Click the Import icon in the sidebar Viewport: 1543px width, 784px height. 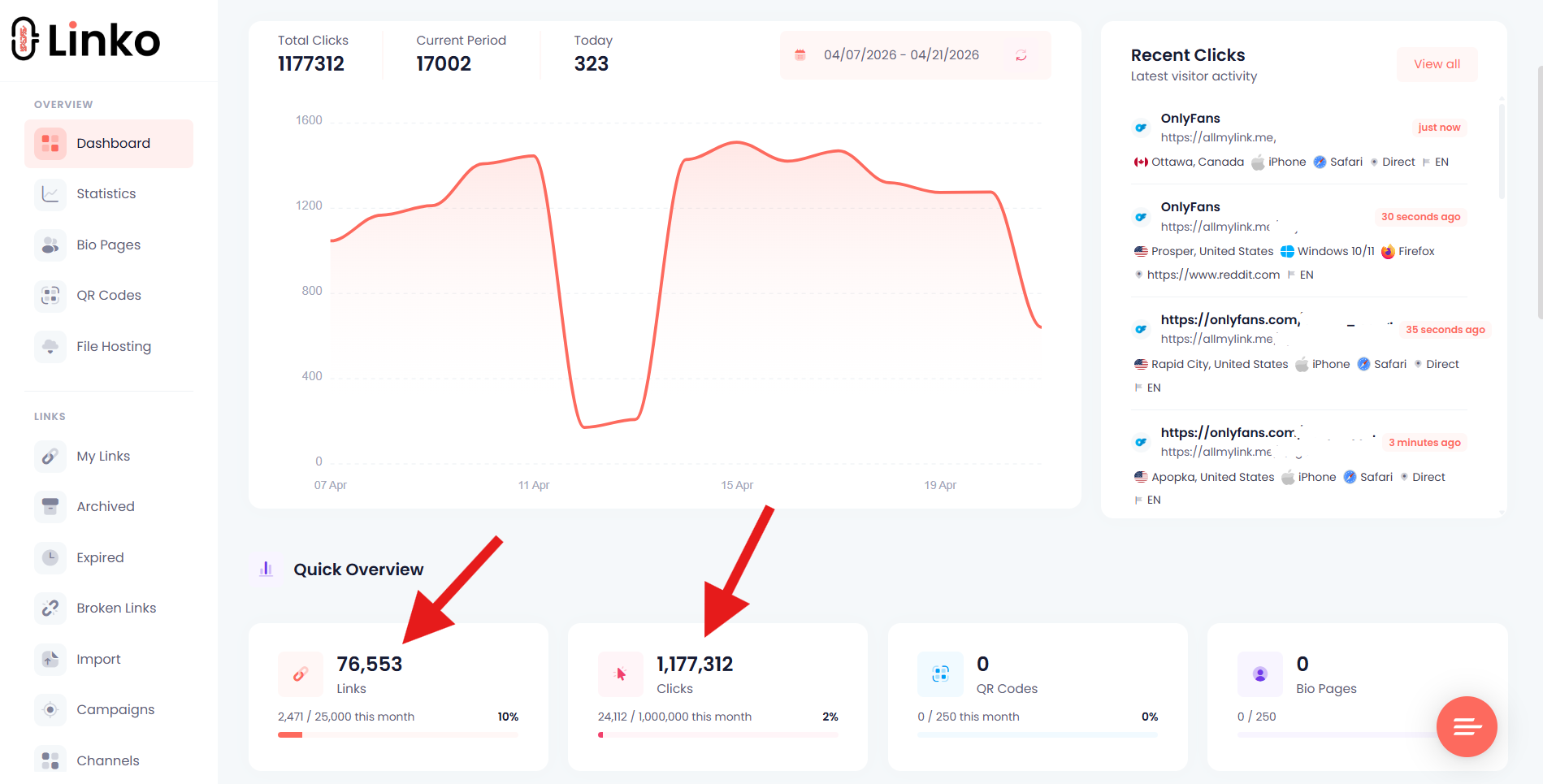pos(50,659)
